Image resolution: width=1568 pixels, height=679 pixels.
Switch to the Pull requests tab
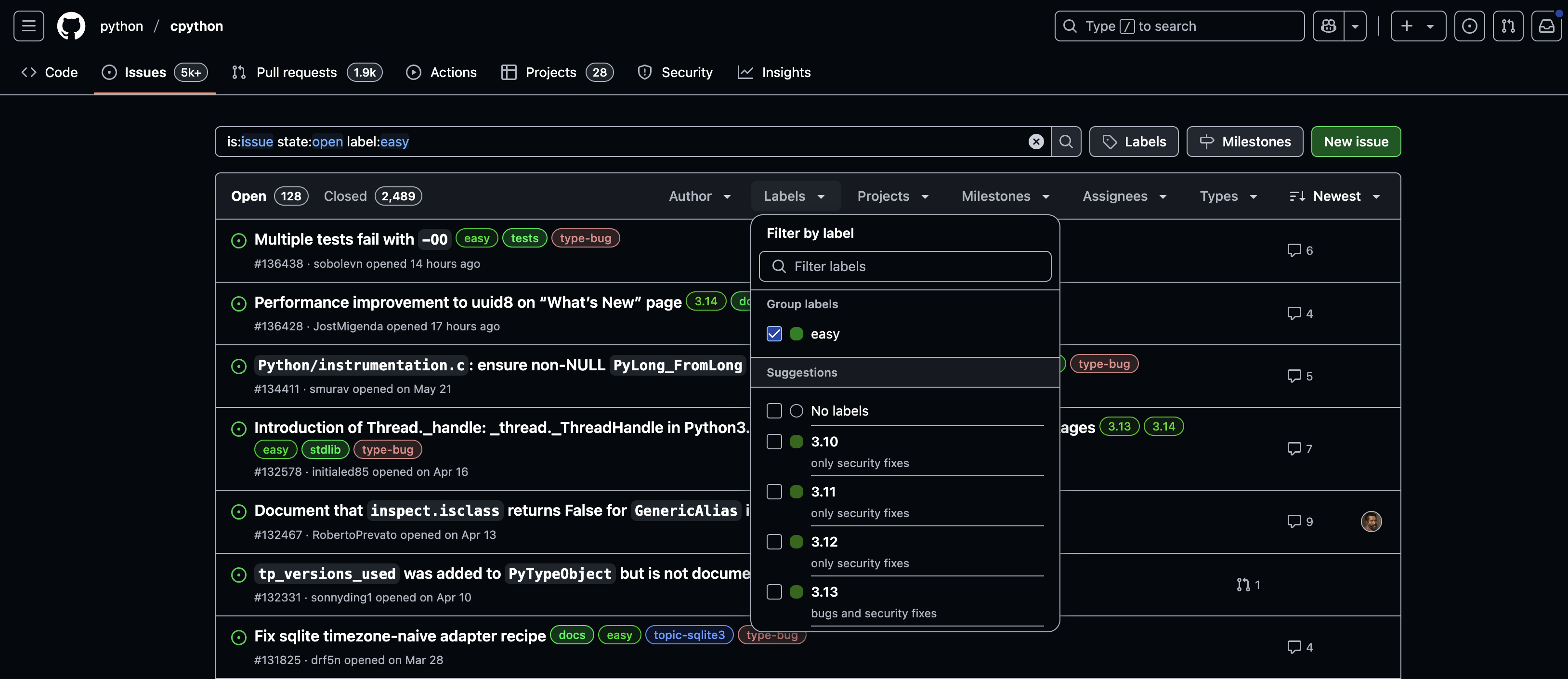307,72
